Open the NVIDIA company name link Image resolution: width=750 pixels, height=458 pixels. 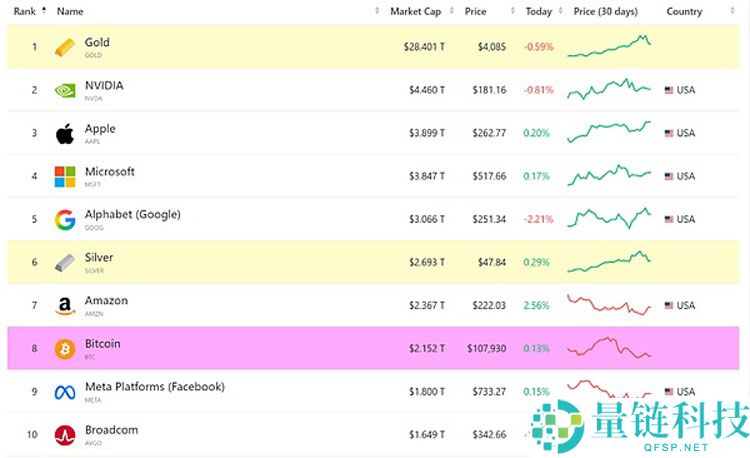pos(104,85)
